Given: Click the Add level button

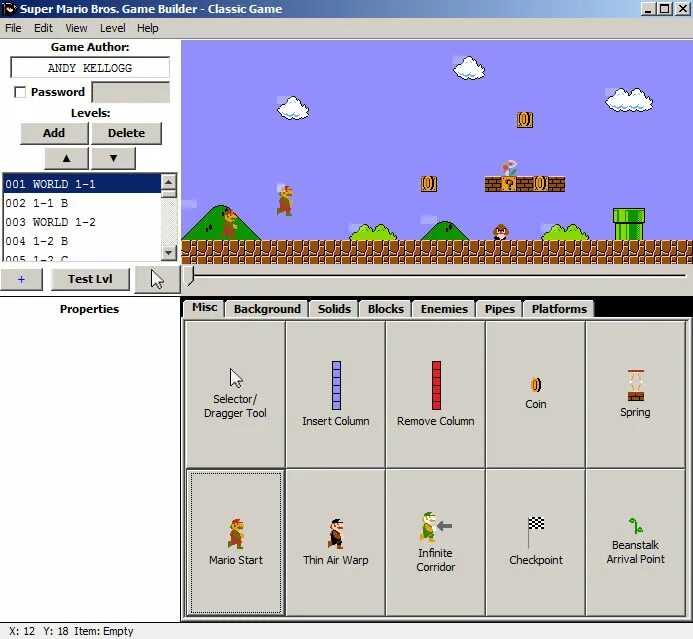Looking at the screenshot, I should tap(54, 133).
